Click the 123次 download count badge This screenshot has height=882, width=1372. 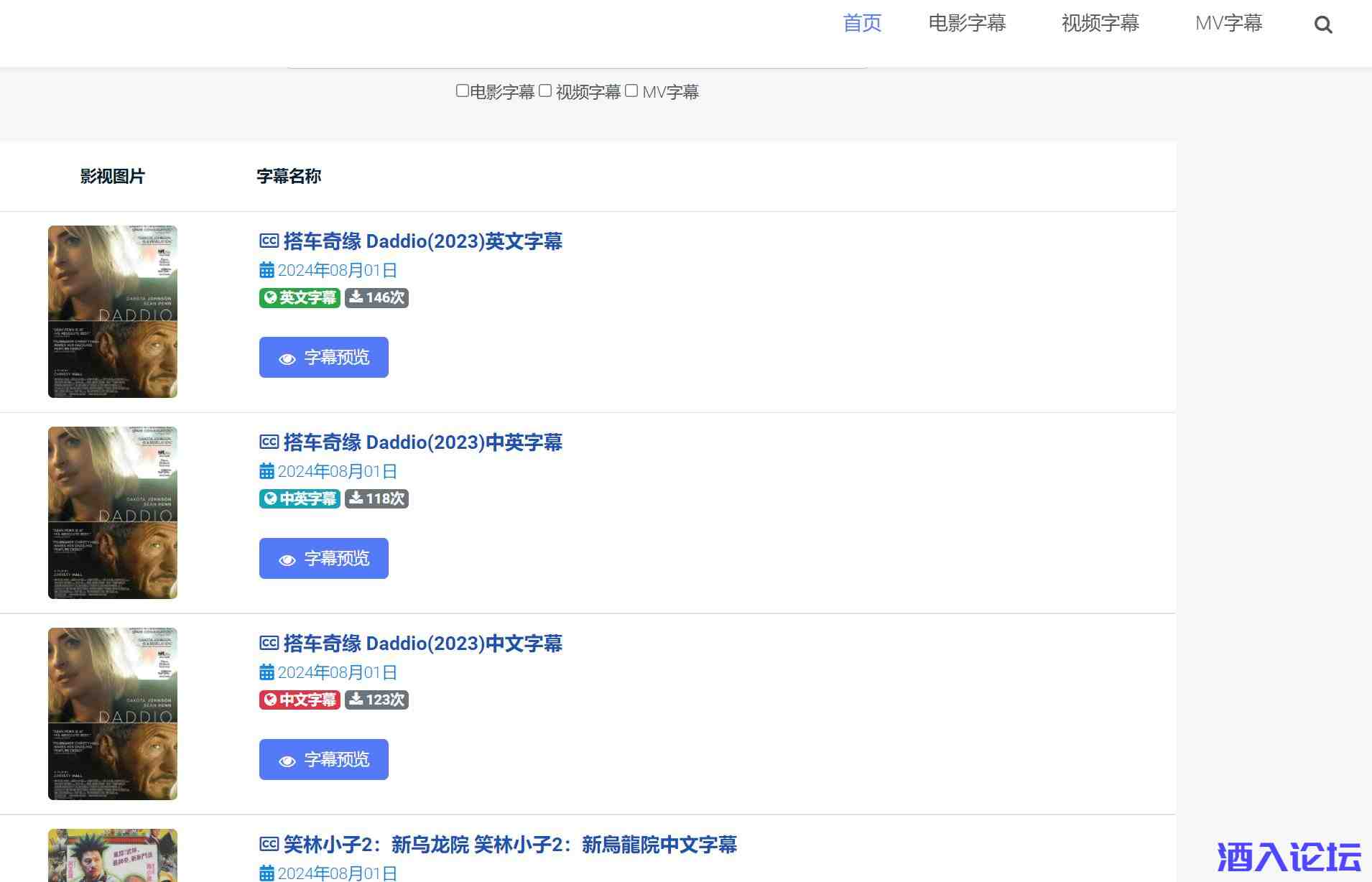[376, 700]
